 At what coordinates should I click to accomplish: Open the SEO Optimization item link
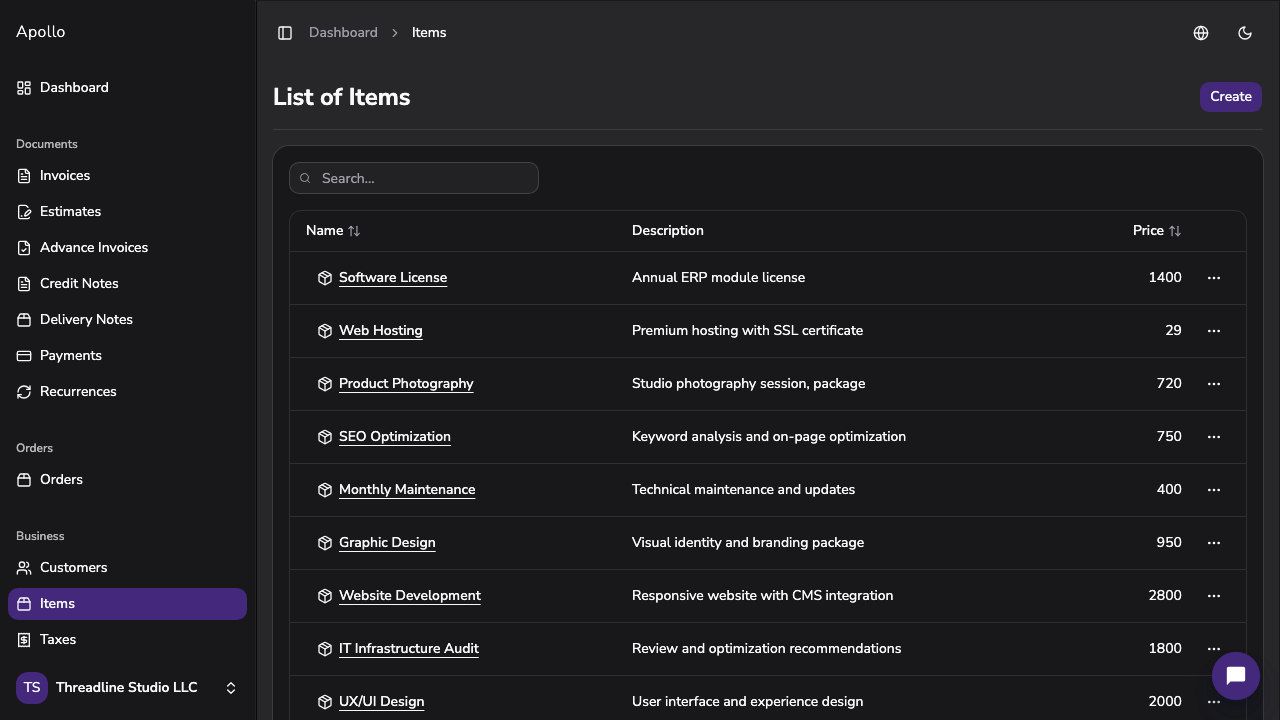pyautogui.click(x=395, y=437)
